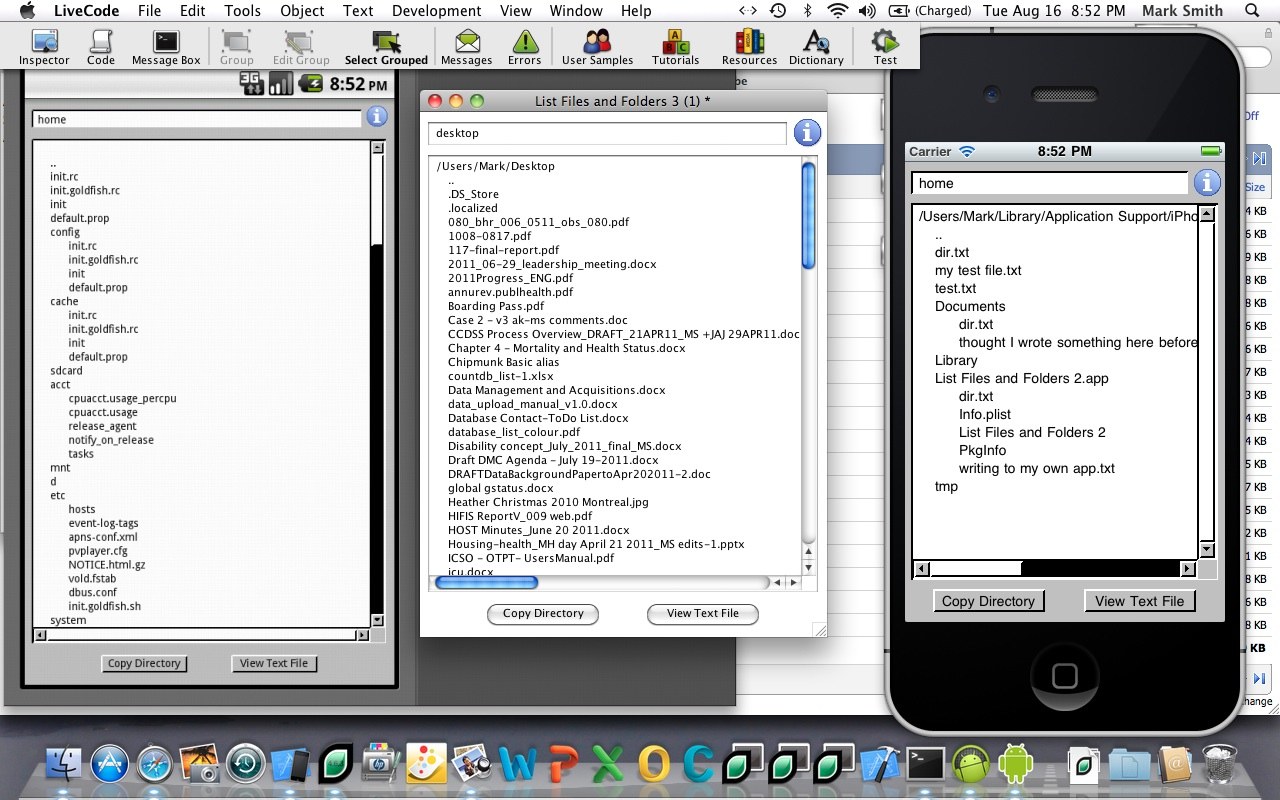The width and height of the screenshot is (1280, 800).
Task: Click the Code editor icon
Action: pyautogui.click(x=101, y=46)
